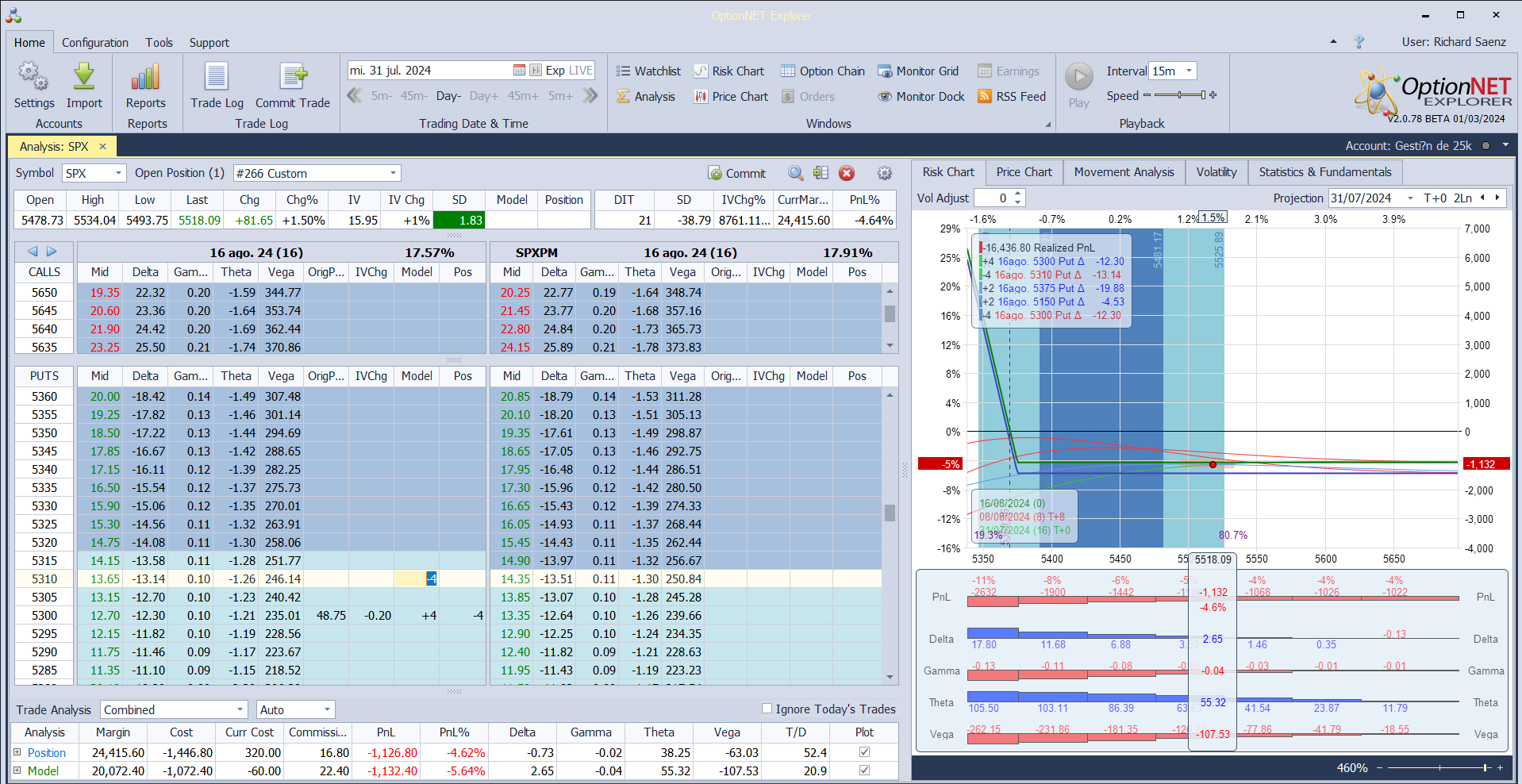This screenshot has width=1522, height=784.
Task: Click the chart zoom slider at bottom right
Action: 1439,767
